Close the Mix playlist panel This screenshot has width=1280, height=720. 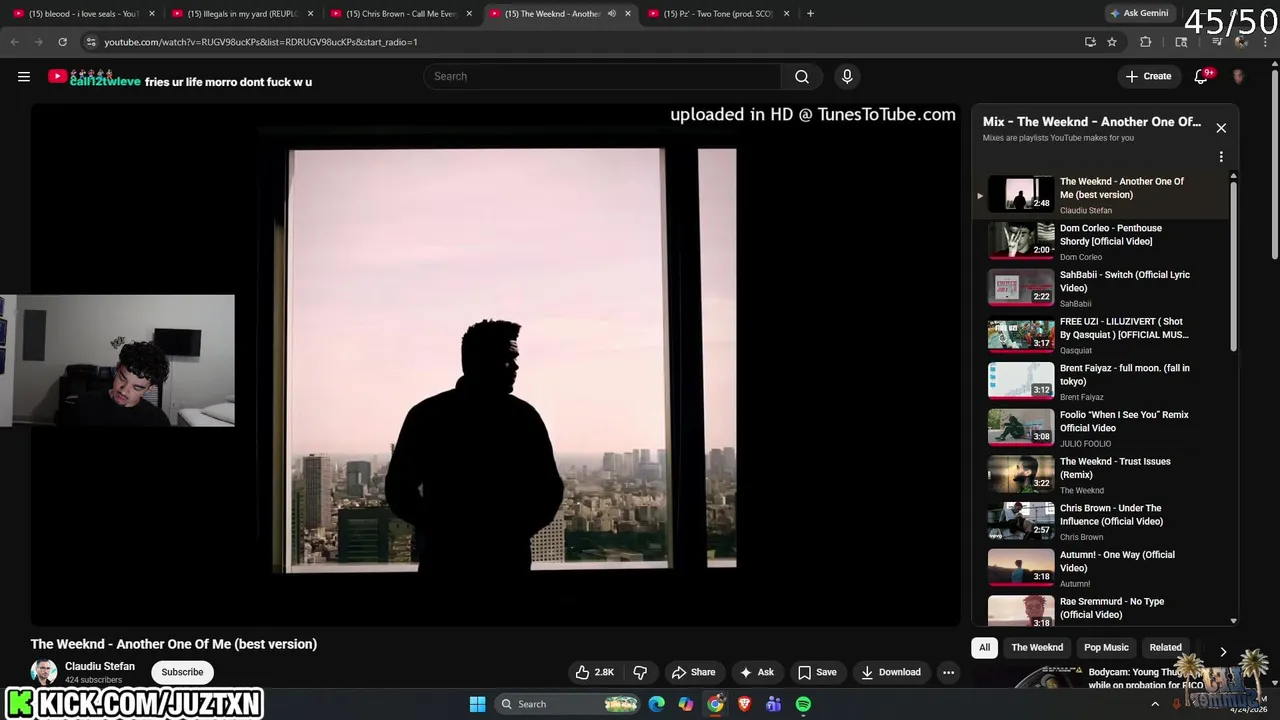point(1221,128)
